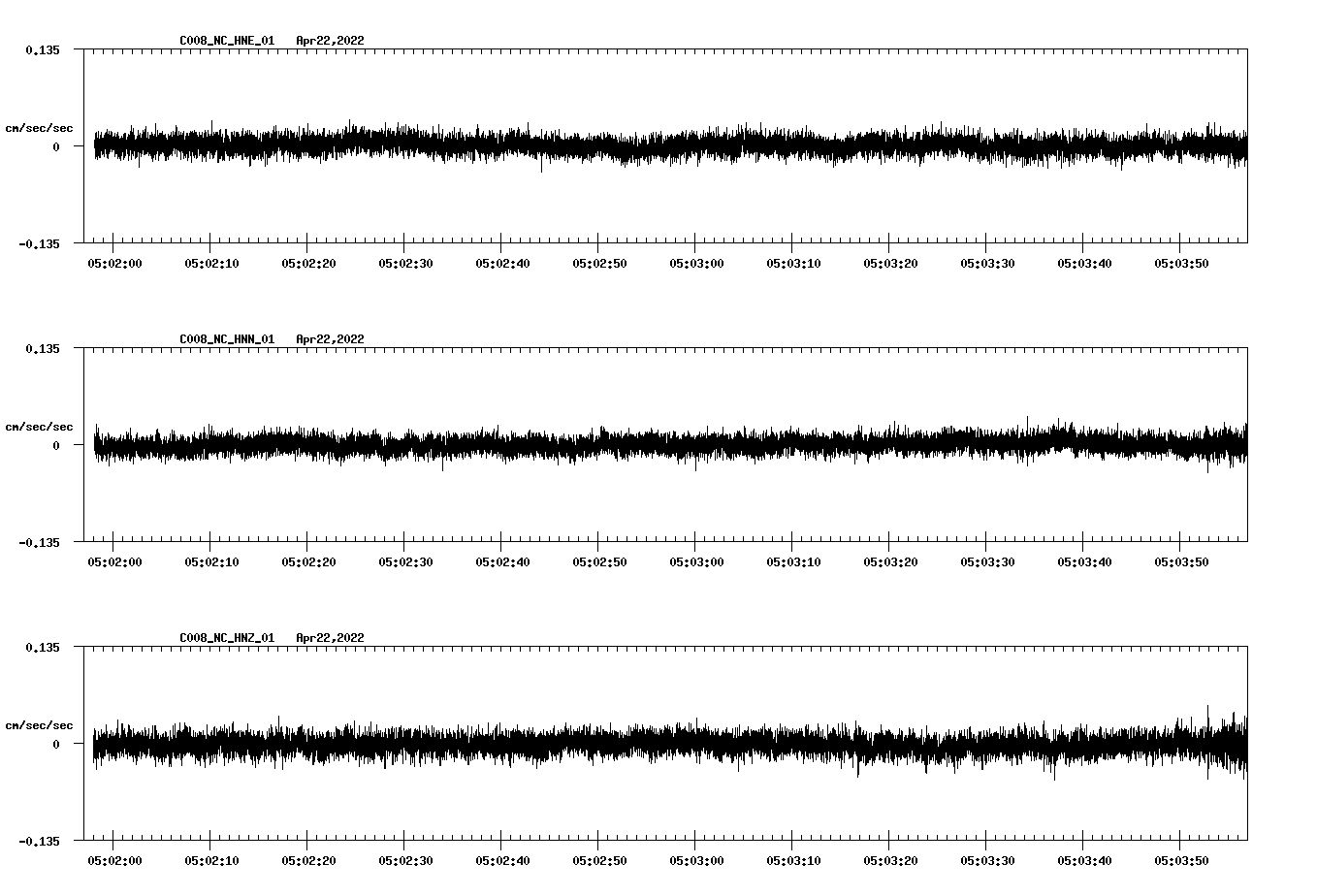Click the 05:03:20 time label under the HNZ plot
The image size is (1317, 896).
pos(890,860)
